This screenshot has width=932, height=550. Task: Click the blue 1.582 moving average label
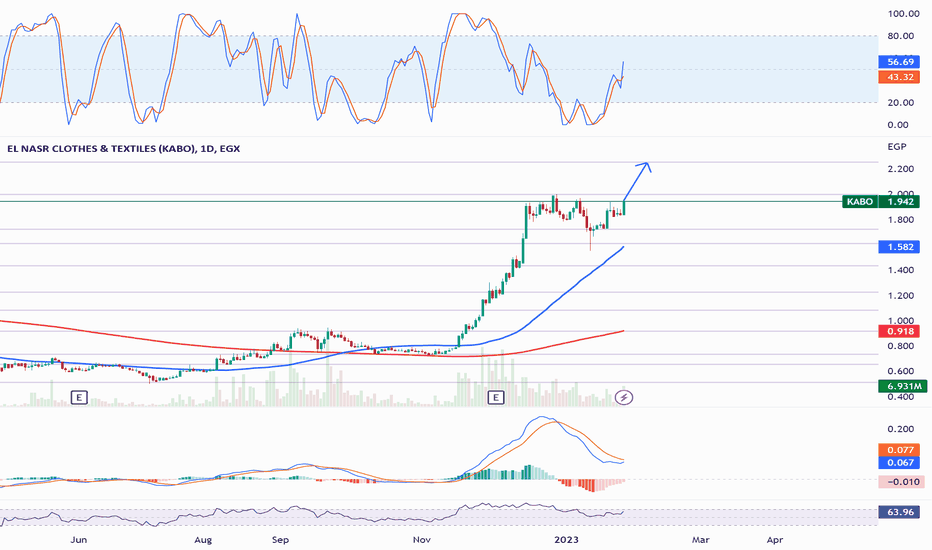900,247
